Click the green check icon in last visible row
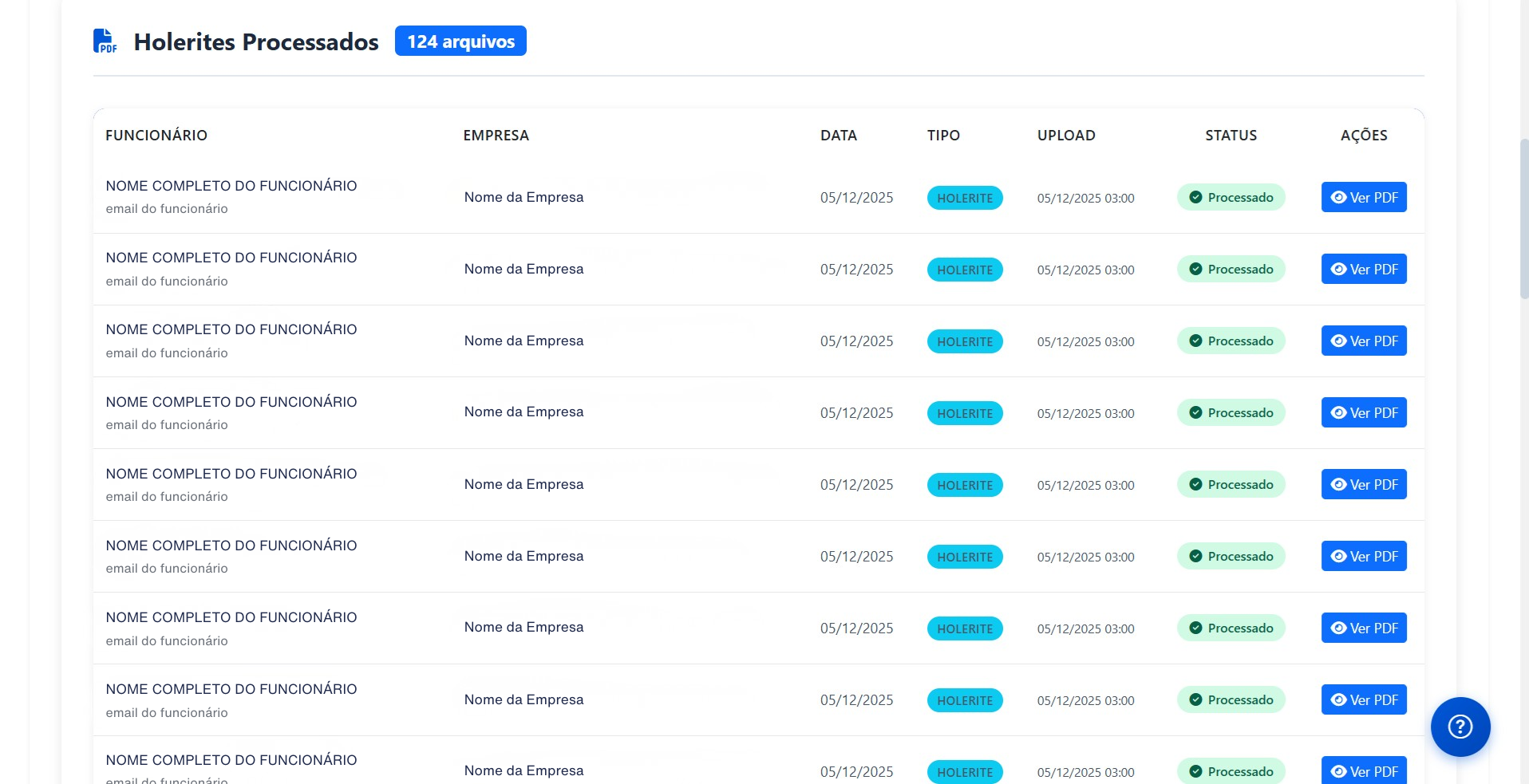1529x784 pixels. tap(1195, 771)
